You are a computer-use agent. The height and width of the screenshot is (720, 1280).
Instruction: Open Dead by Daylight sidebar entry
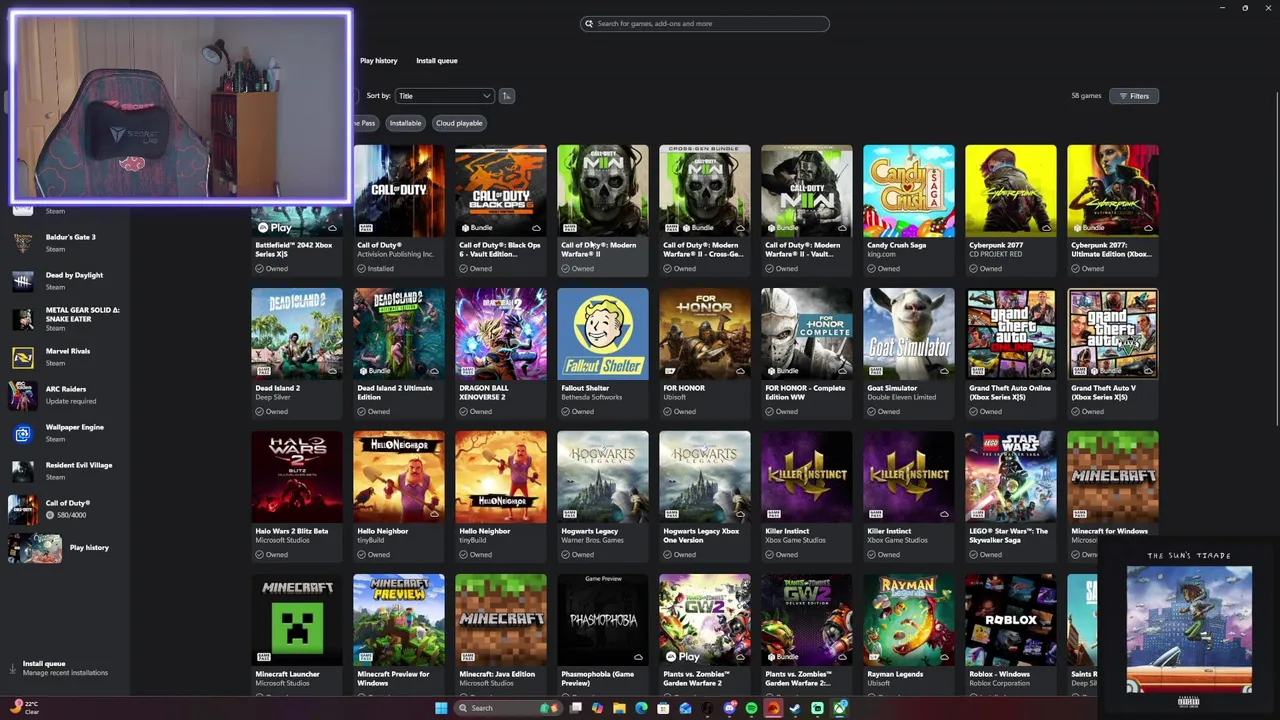[65, 281]
